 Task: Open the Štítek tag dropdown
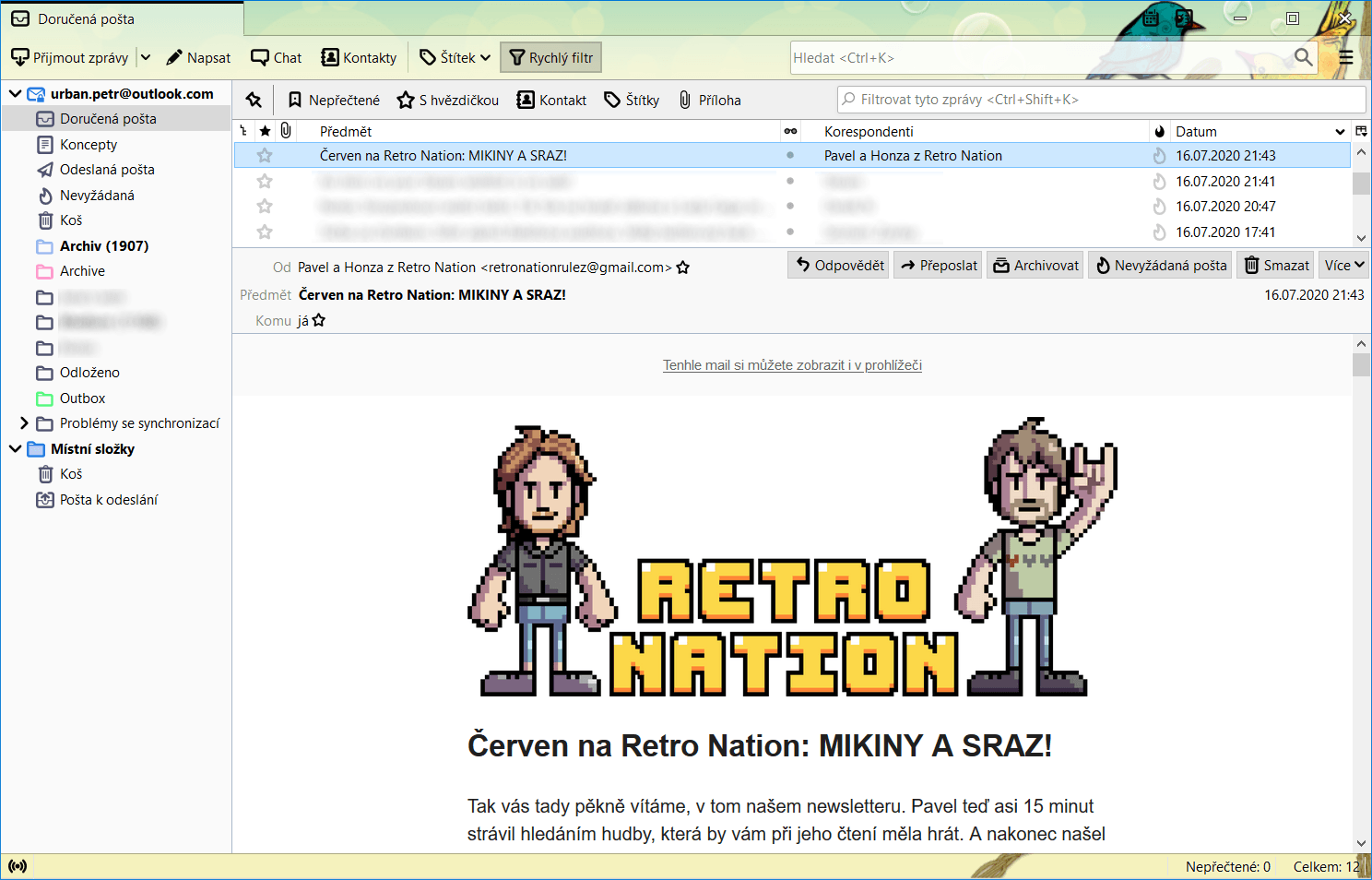click(x=455, y=57)
